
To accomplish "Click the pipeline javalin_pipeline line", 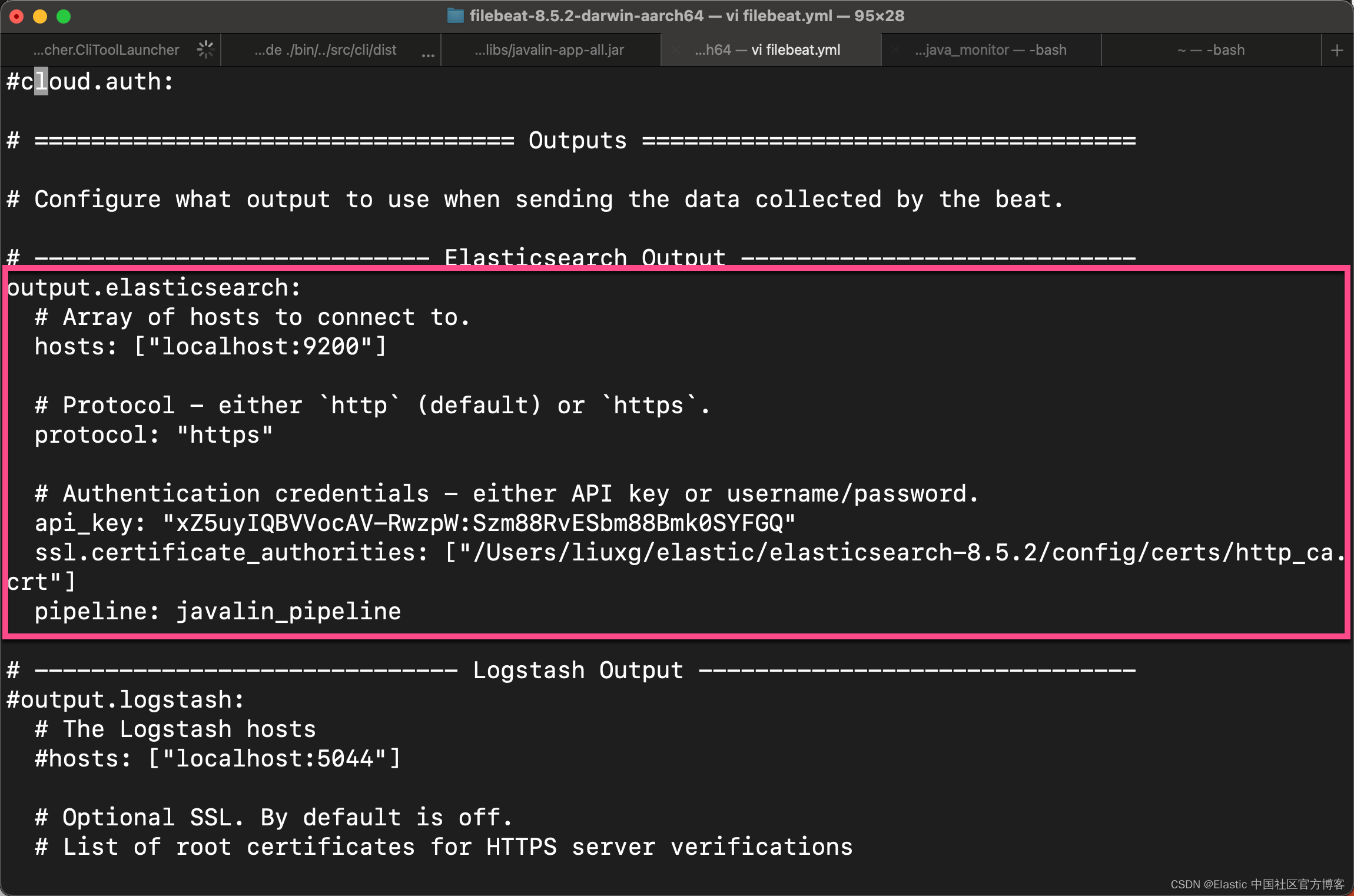I will click(217, 612).
